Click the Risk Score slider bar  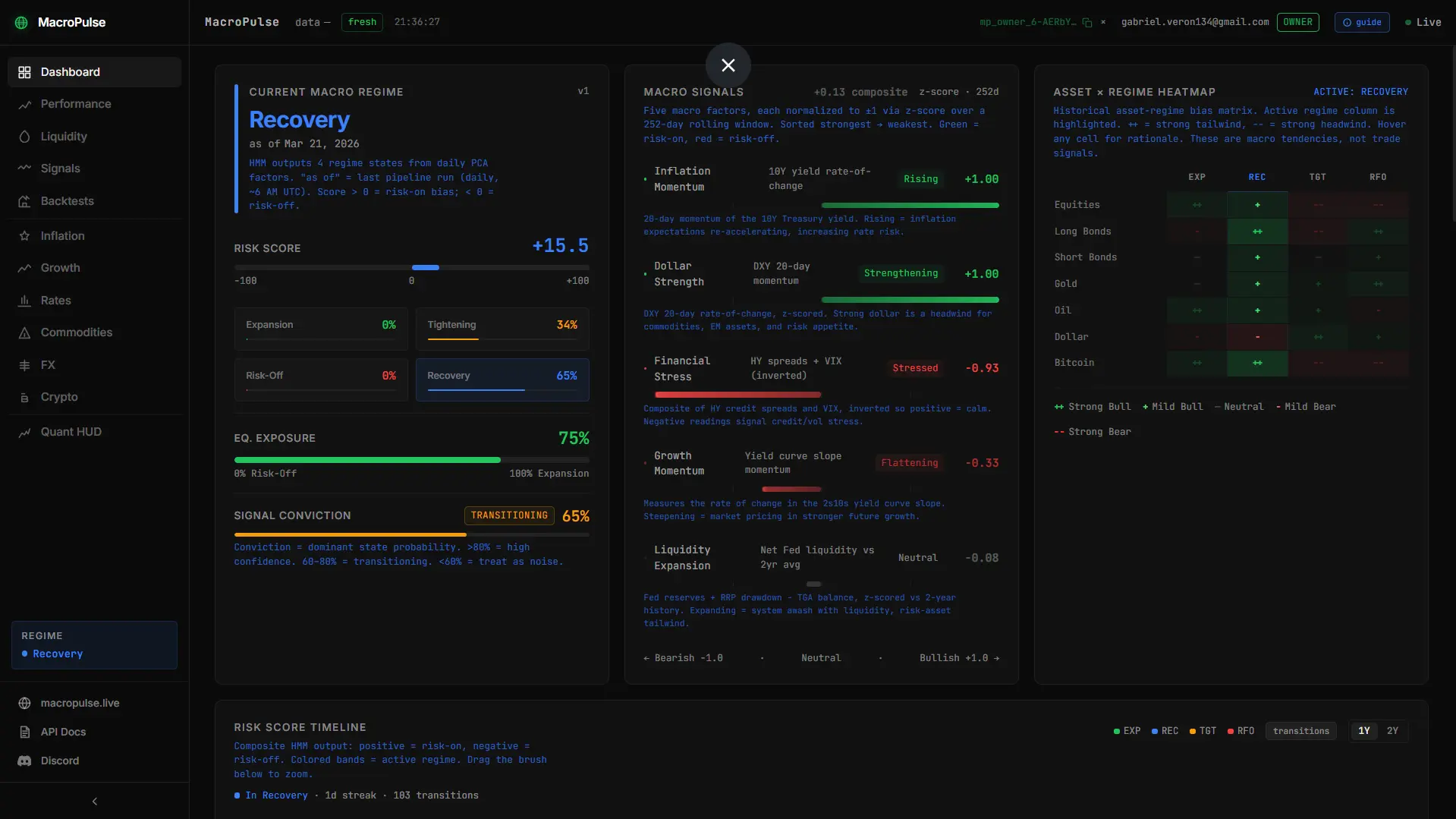(x=411, y=267)
